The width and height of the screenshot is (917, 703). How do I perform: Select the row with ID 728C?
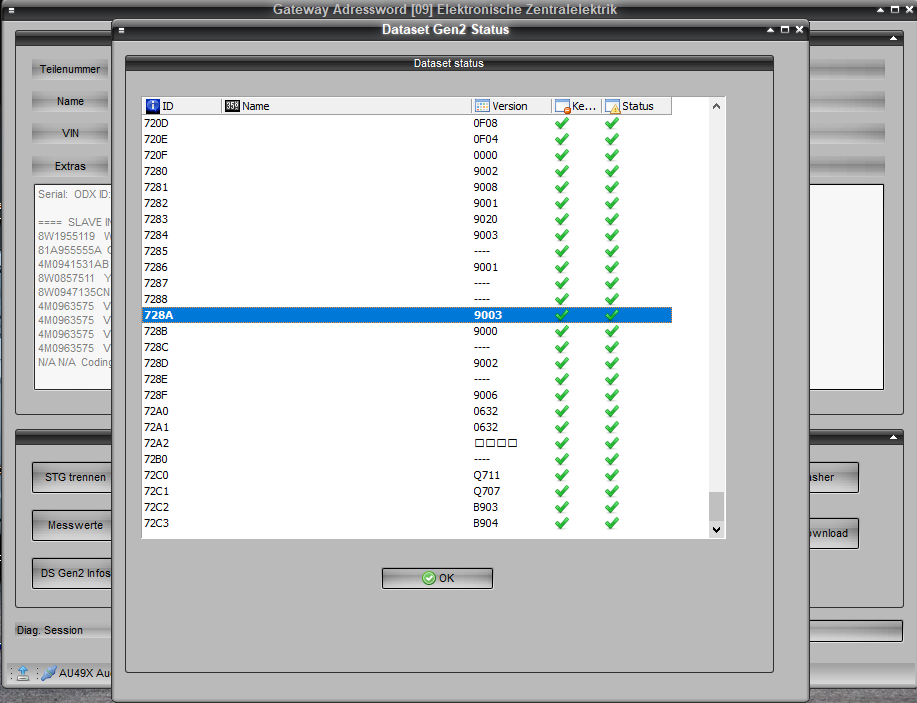point(406,347)
